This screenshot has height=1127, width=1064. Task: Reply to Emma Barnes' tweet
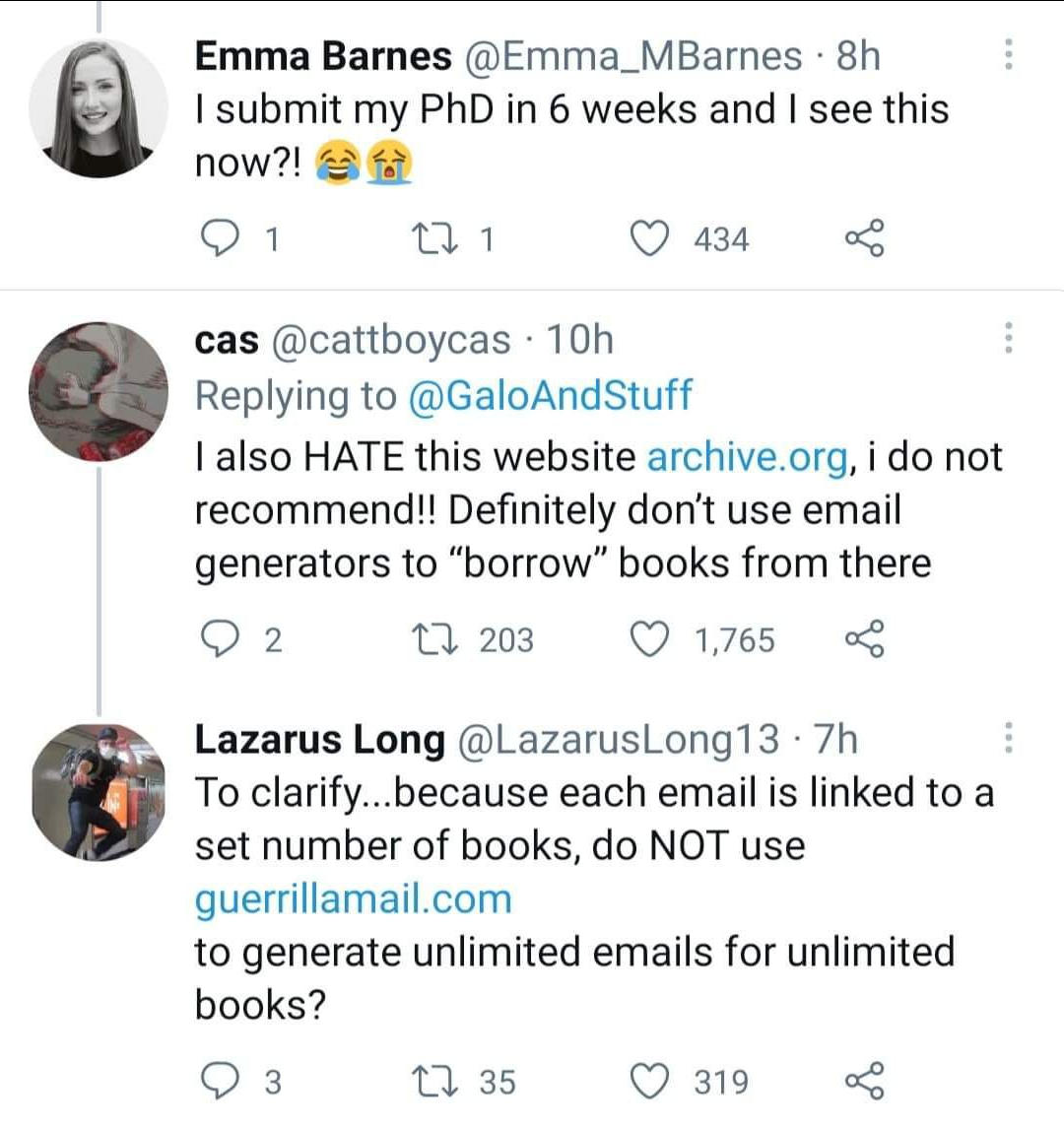[219, 239]
